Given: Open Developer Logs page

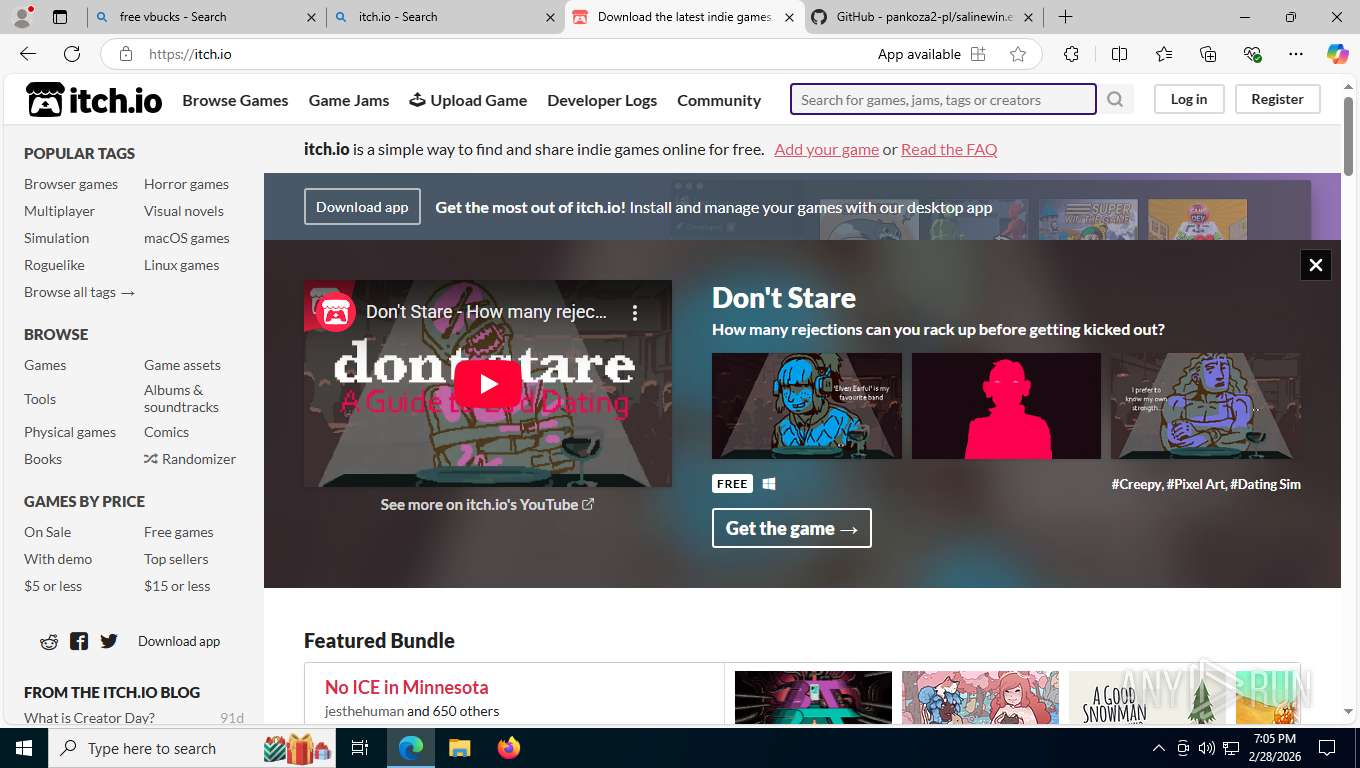Looking at the screenshot, I should [602, 100].
